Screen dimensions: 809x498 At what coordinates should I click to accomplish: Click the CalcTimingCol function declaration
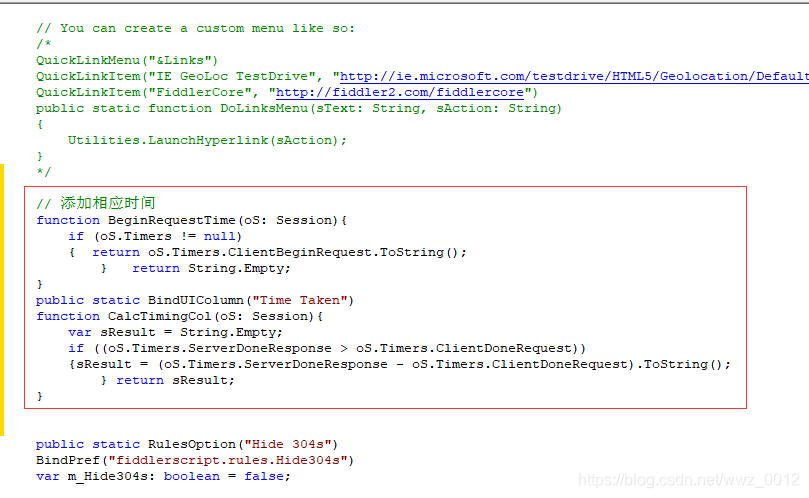coord(180,316)
